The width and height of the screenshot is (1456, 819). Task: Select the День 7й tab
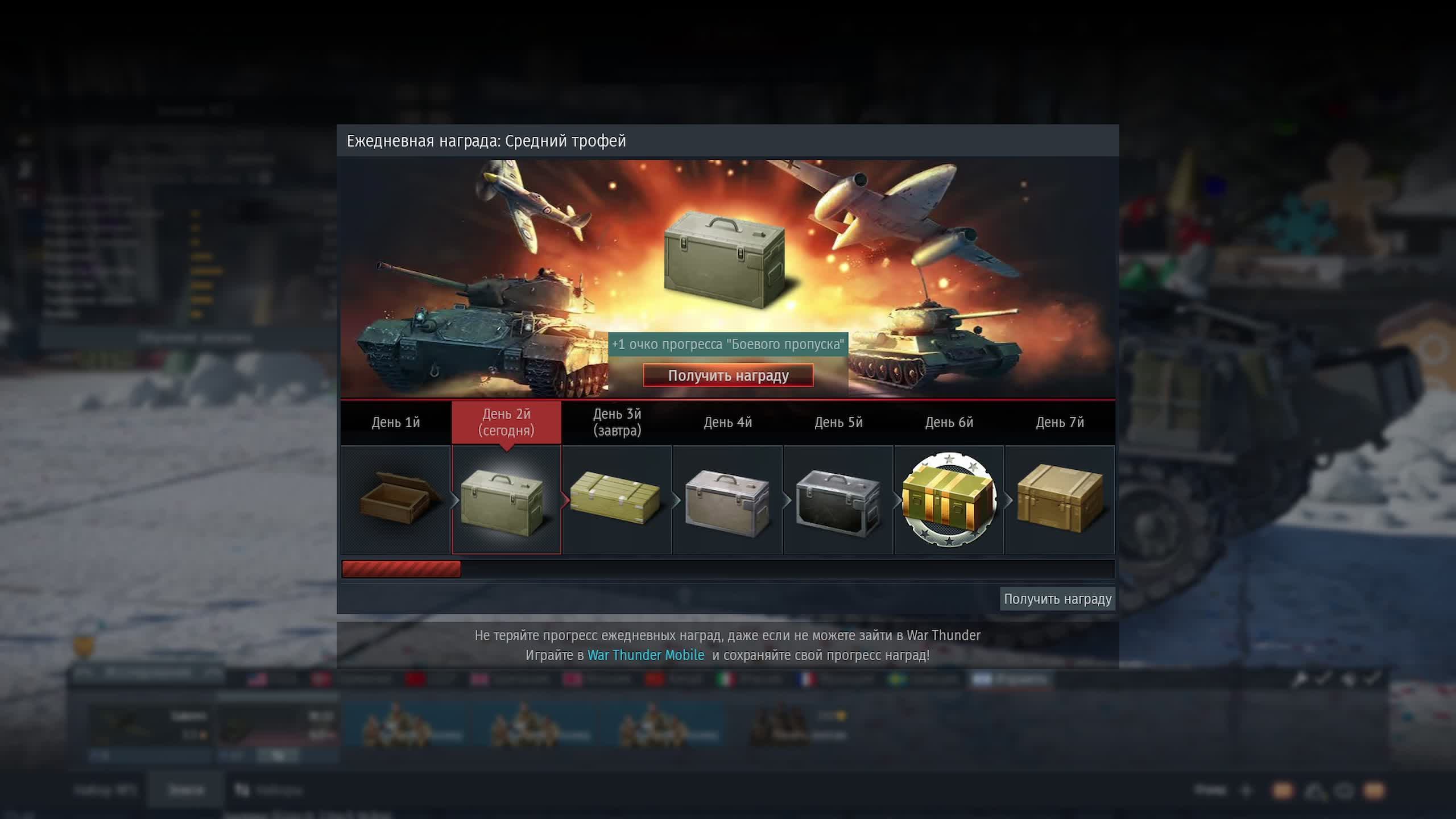pyautogui.click(x=1060, y=423)
